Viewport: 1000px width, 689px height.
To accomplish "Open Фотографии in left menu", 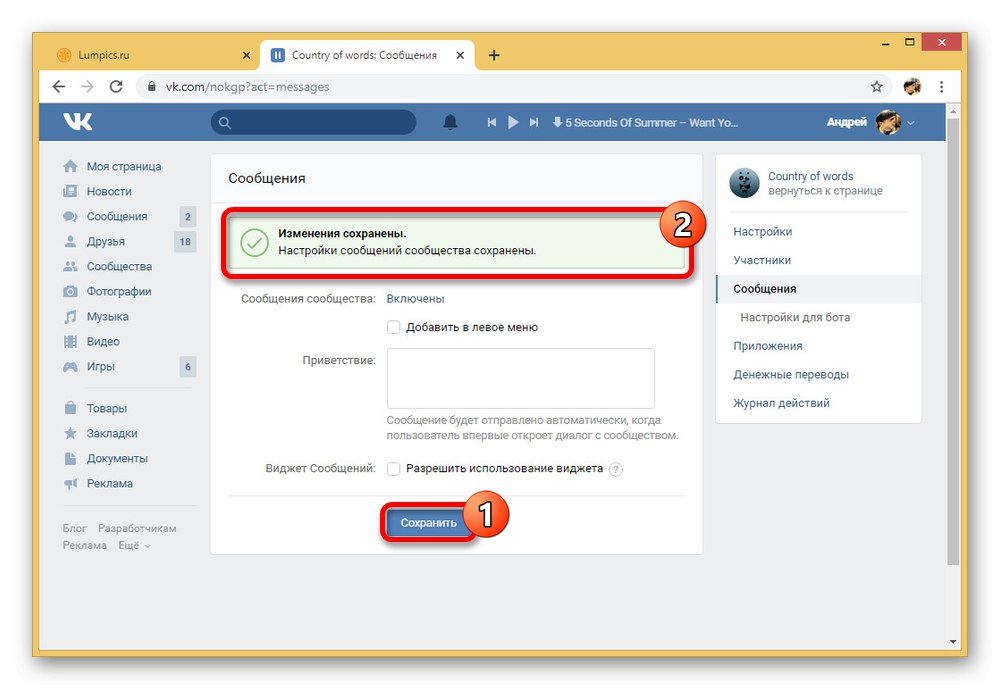I will click(x=119, y=292).
